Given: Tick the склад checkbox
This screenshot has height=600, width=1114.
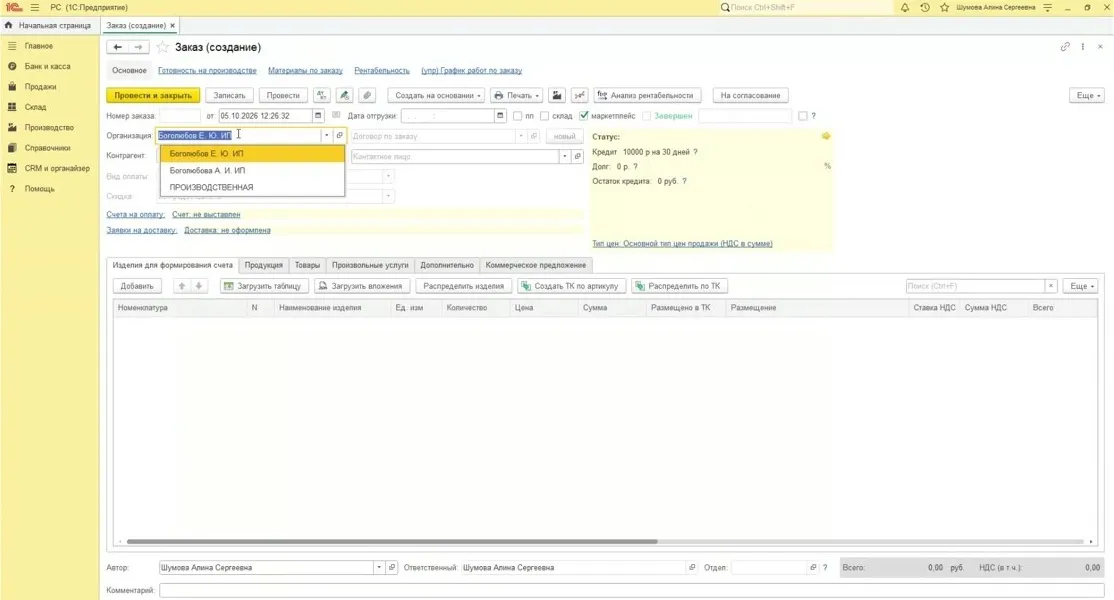Looking at the screenshot, I should (x=544, y=116).
